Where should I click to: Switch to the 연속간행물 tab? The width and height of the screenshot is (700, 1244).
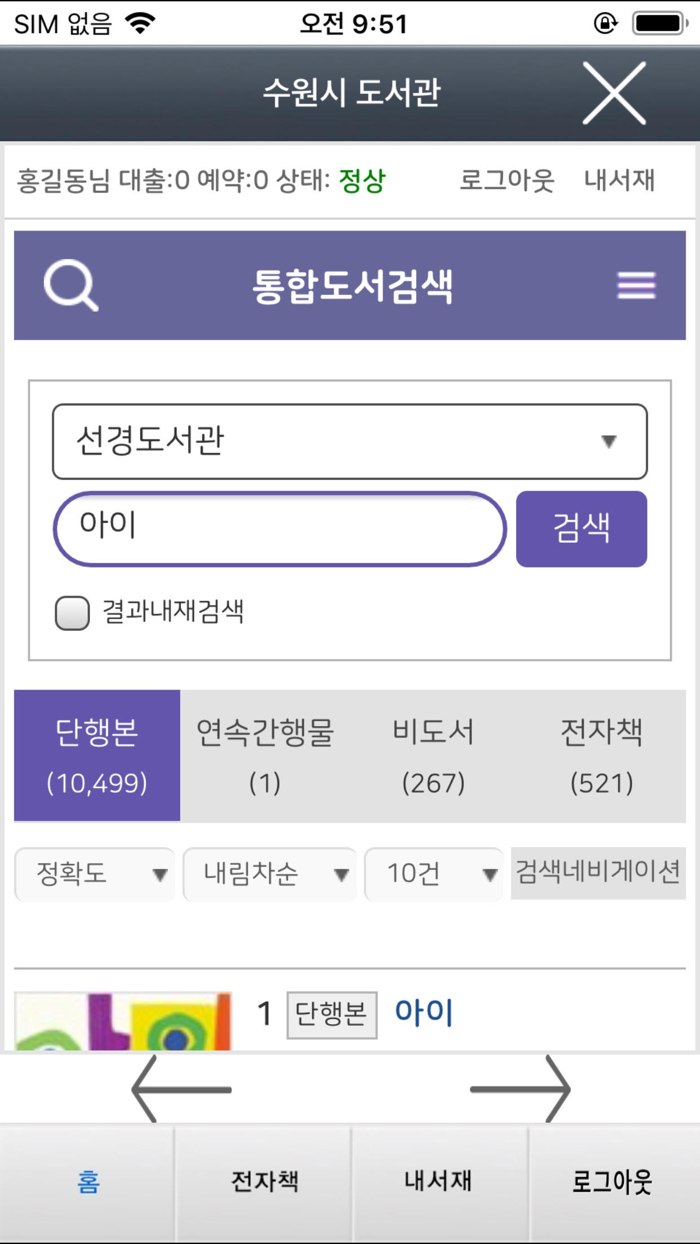pos(264,755)
